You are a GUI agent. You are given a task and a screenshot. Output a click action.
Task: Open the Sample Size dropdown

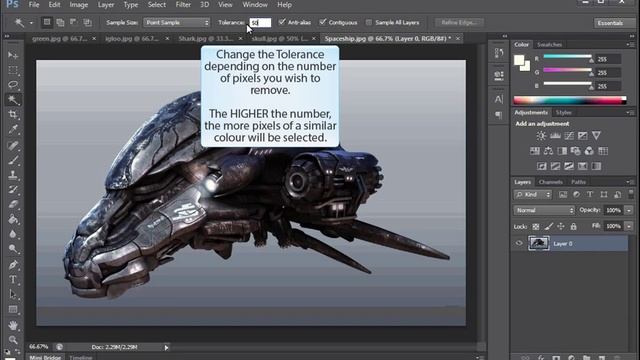pos(176,22)
